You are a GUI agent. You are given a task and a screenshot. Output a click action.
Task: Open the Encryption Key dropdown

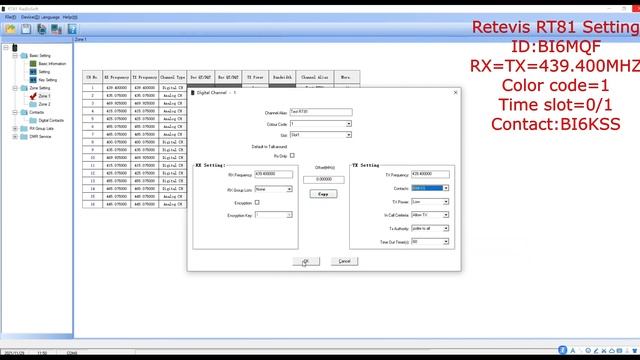pyautogui.click(x=289, y=215)
